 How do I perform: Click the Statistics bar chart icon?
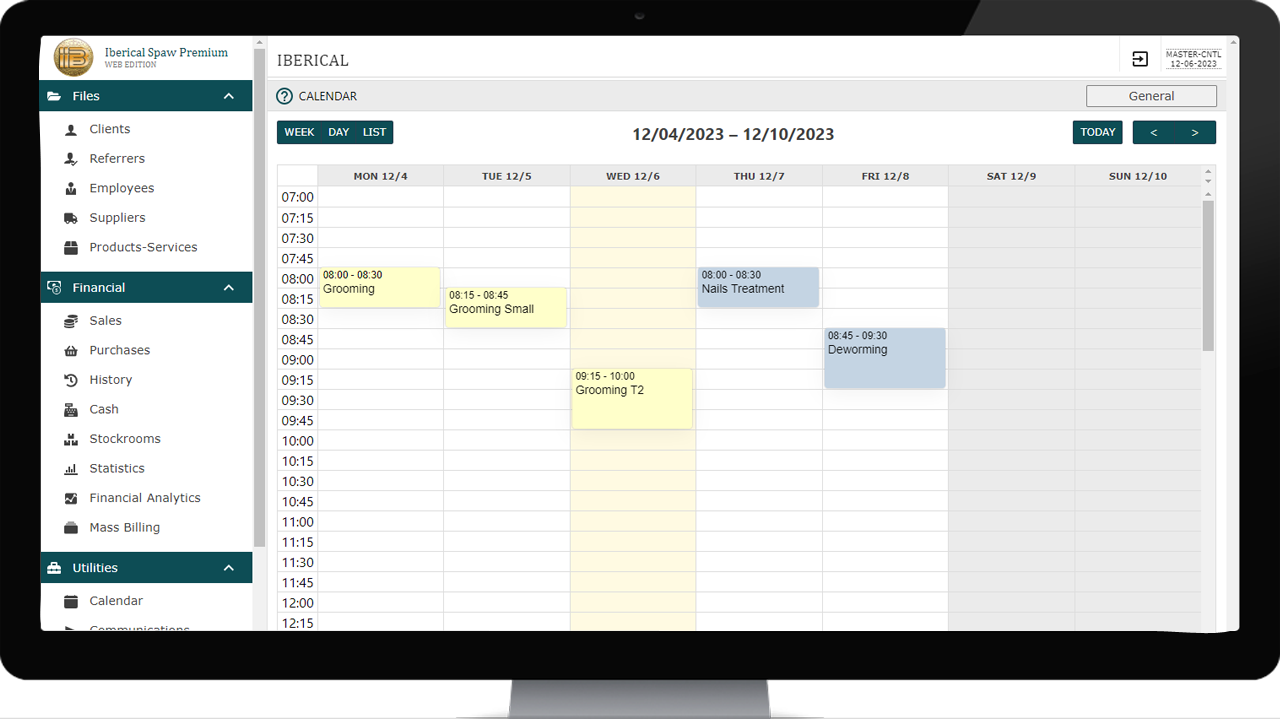tap(71, 469)
